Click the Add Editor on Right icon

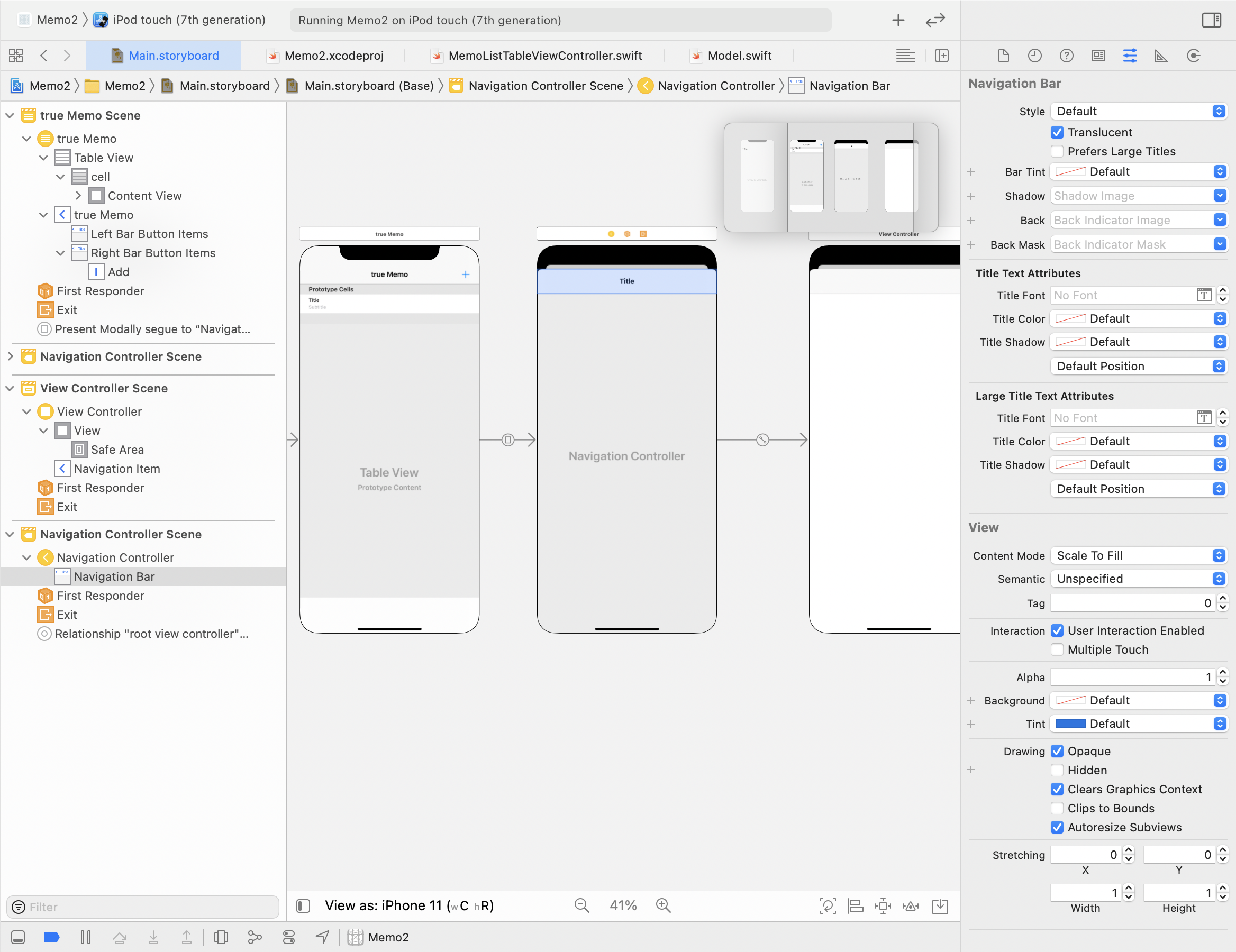coord(942,56)
